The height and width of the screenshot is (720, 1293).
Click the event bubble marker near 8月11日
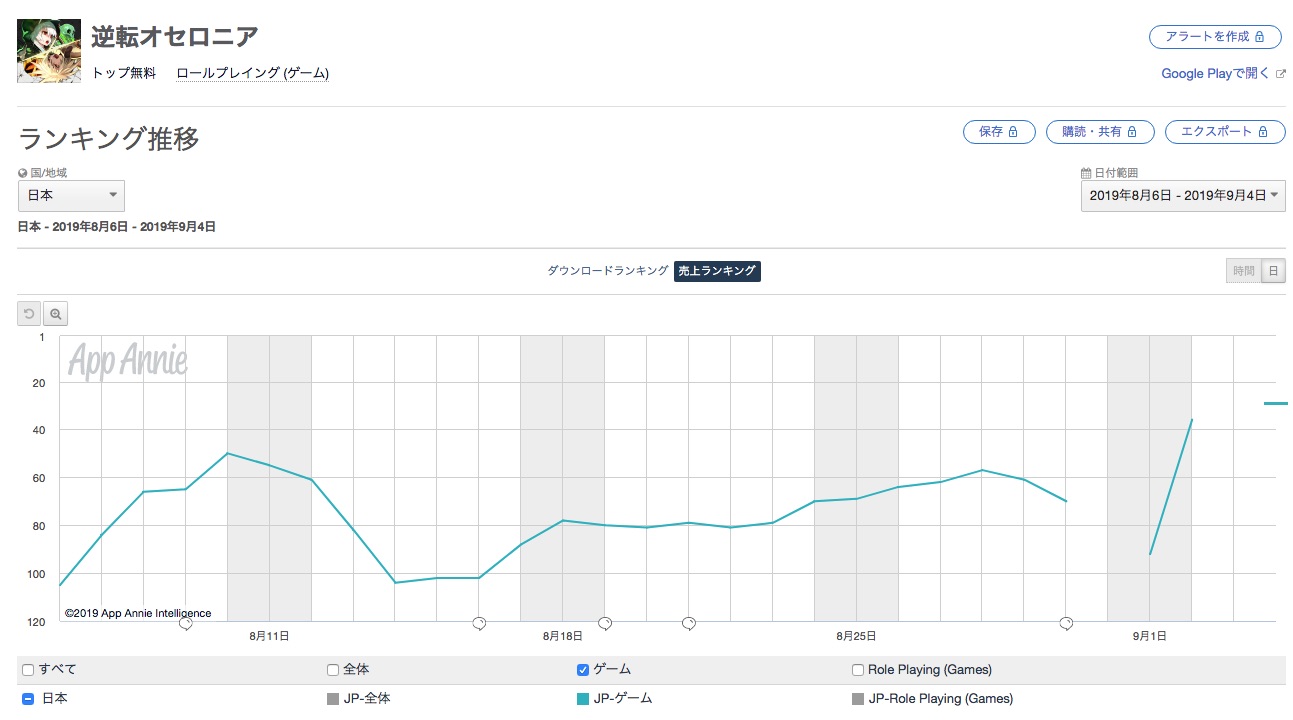tap(185, 623)
